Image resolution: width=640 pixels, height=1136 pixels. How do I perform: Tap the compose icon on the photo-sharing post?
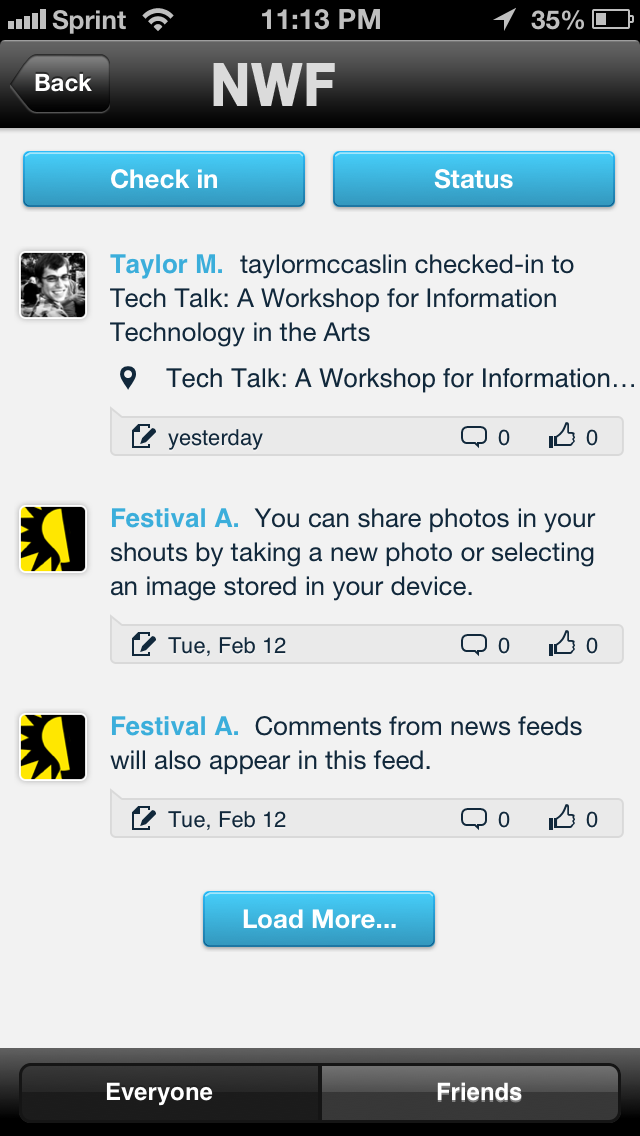(x=144, y=645)
